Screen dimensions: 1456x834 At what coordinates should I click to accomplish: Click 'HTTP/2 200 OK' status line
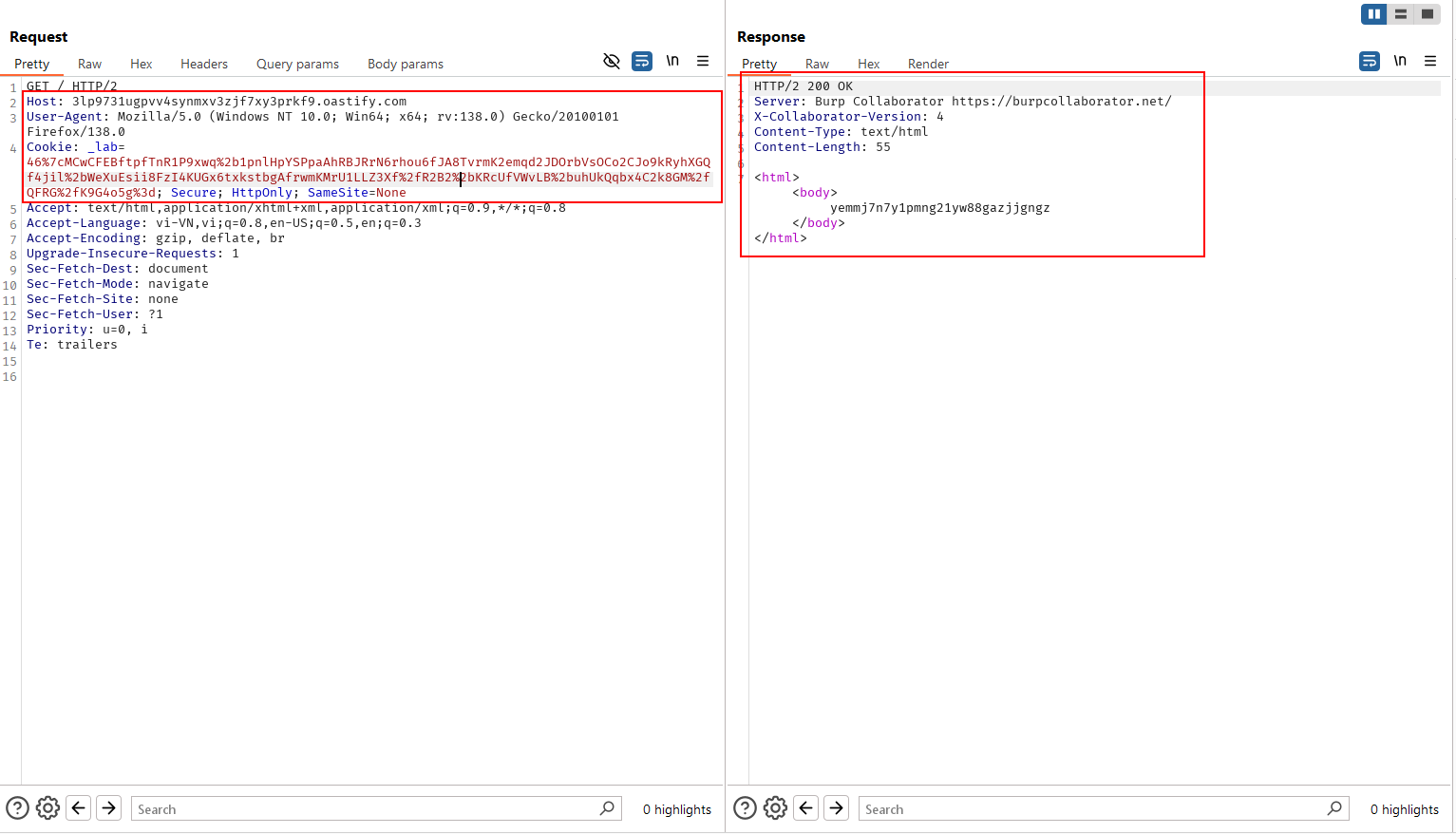pos(804,86)
